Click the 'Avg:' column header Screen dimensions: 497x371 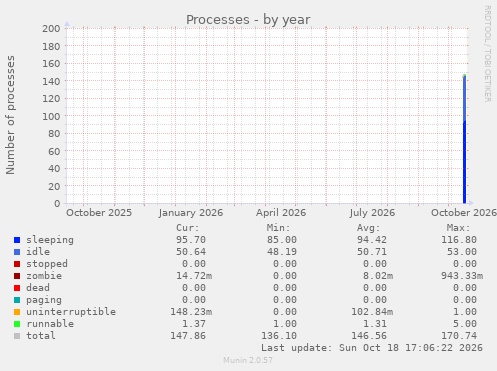pos(369,228)
